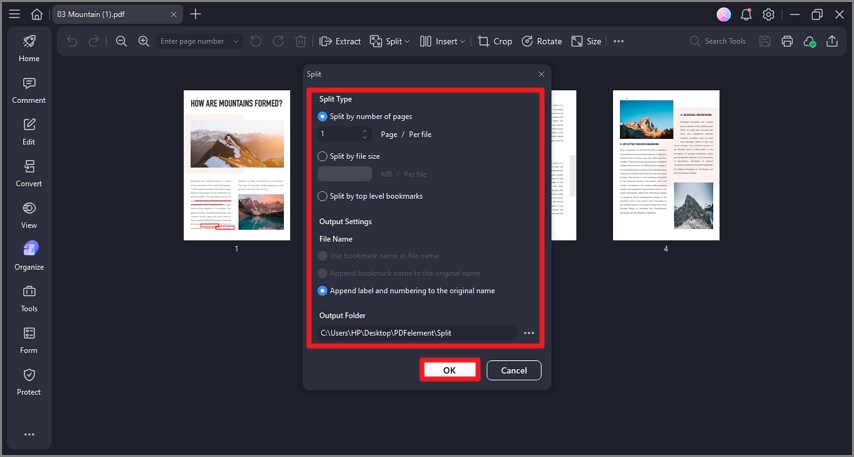The height and width of the screenshot is (457, 854).
Task: Open Edit tool in sidebar
Action: coord(29,132)
